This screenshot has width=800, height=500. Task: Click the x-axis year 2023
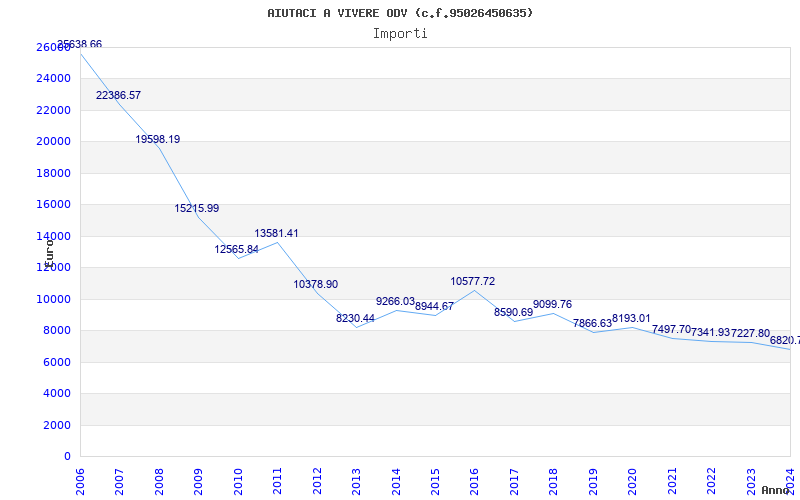tap(751, 481)
